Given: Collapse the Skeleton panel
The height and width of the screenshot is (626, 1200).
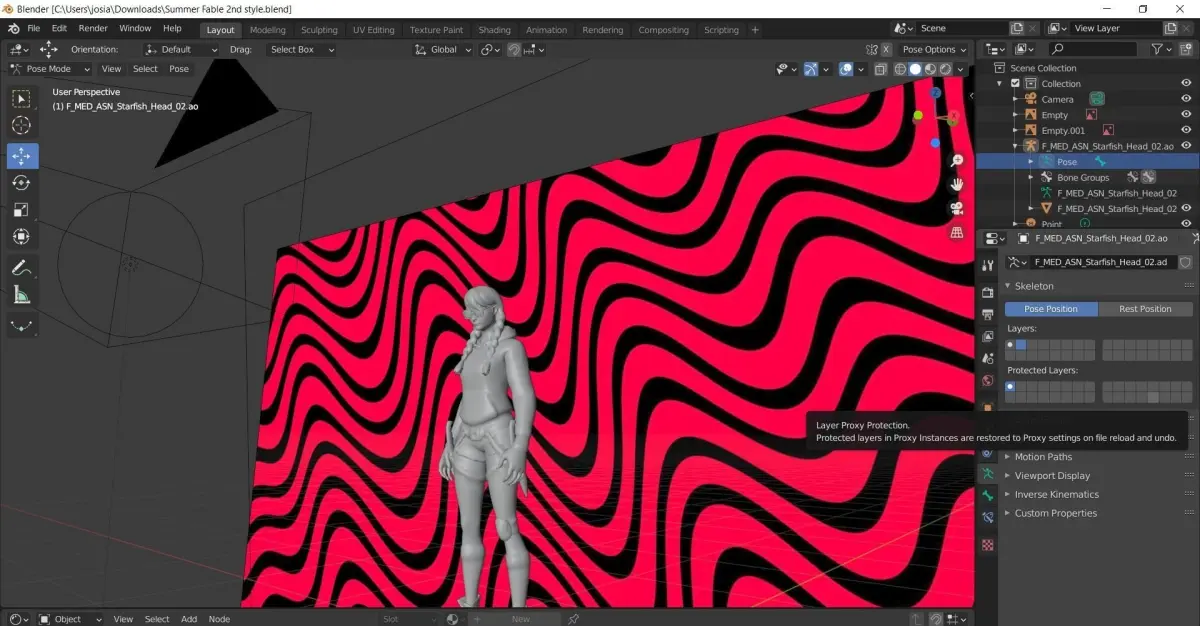Looking at the screenshot, I should tap(1033, 286).
